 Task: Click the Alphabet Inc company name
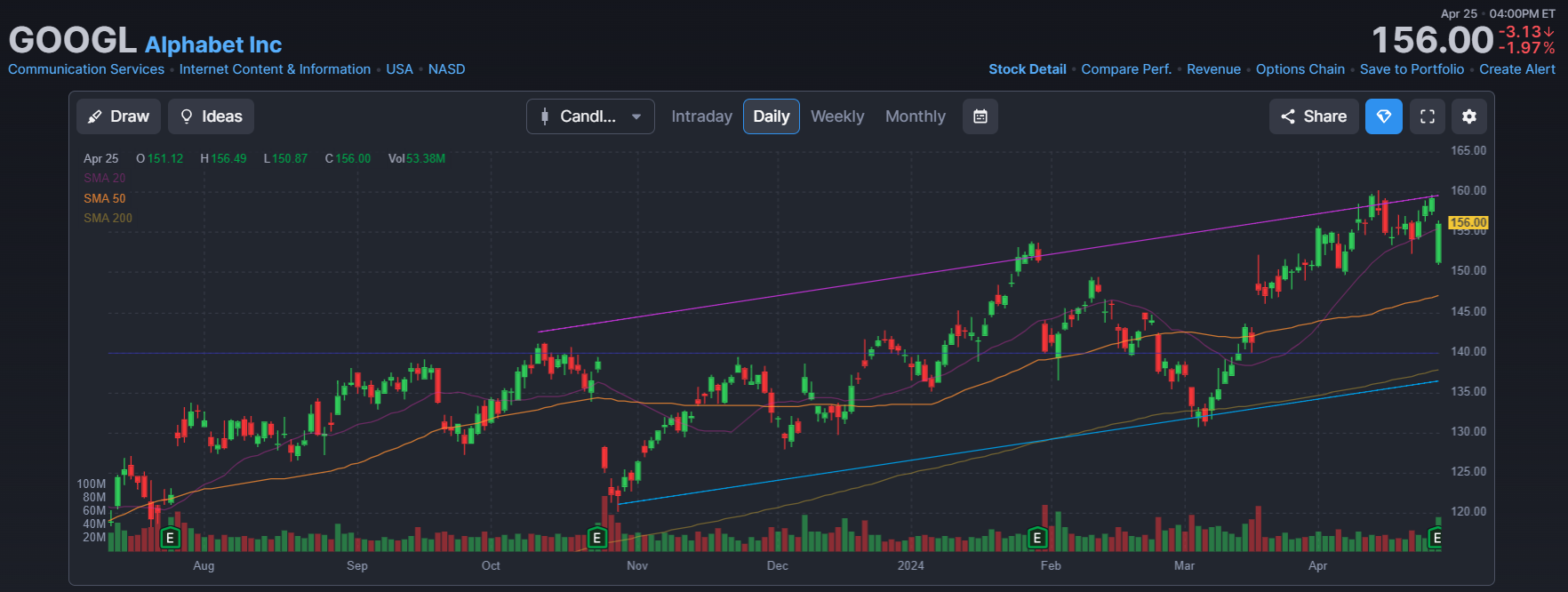click(x=213, y=44)
